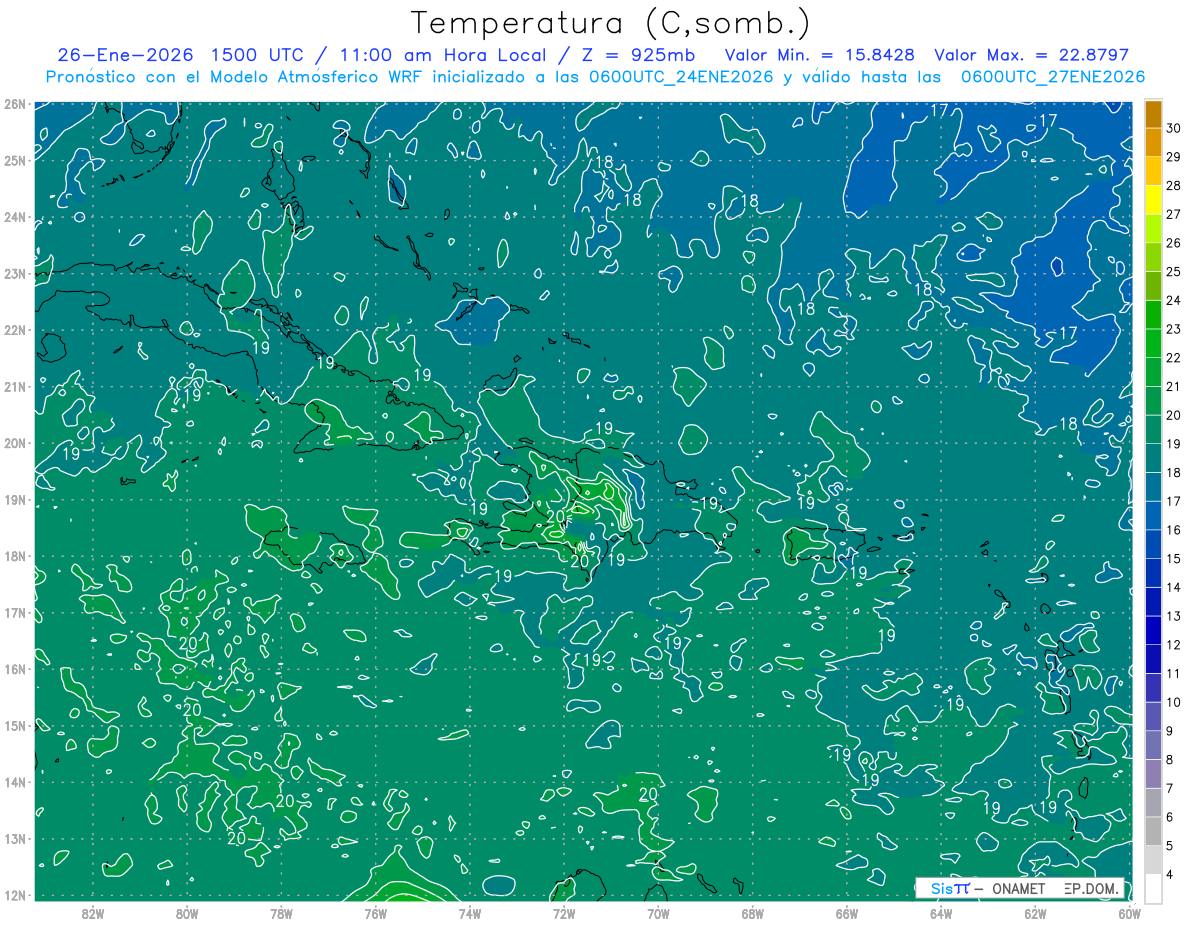Click the "26N" latitude axis label
1200x927 pixels.
tap(14, 103)
